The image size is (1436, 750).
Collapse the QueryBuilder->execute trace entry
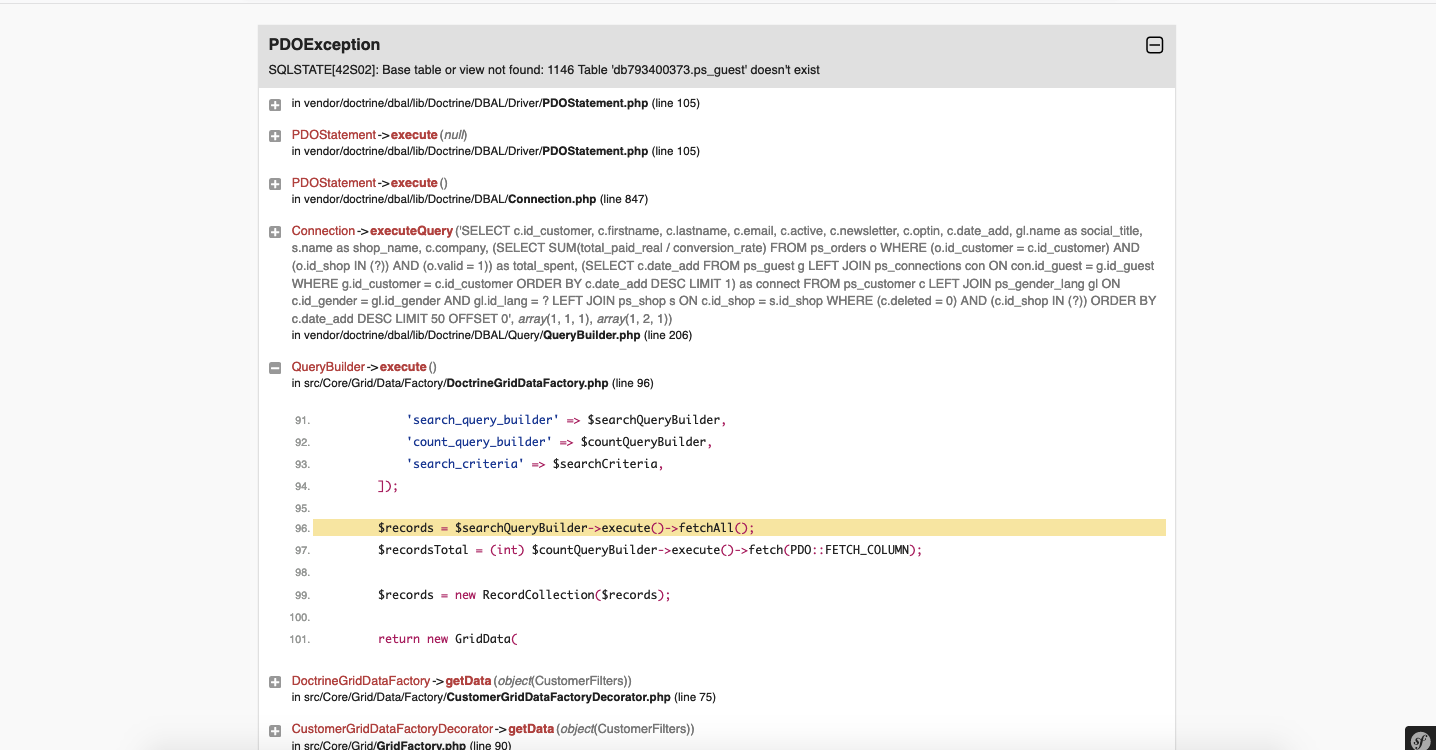click(275, 367)
